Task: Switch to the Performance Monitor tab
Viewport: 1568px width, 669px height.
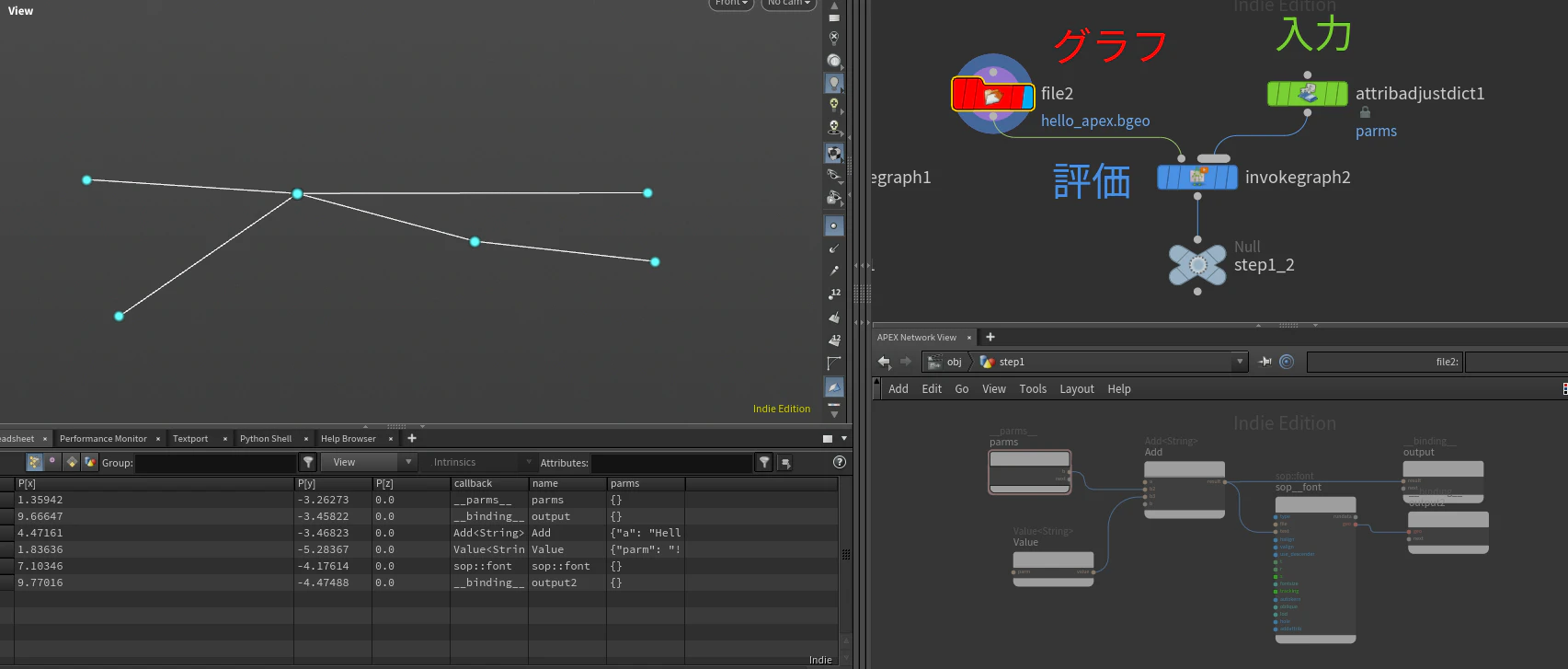Action: (x=103, y=439)
